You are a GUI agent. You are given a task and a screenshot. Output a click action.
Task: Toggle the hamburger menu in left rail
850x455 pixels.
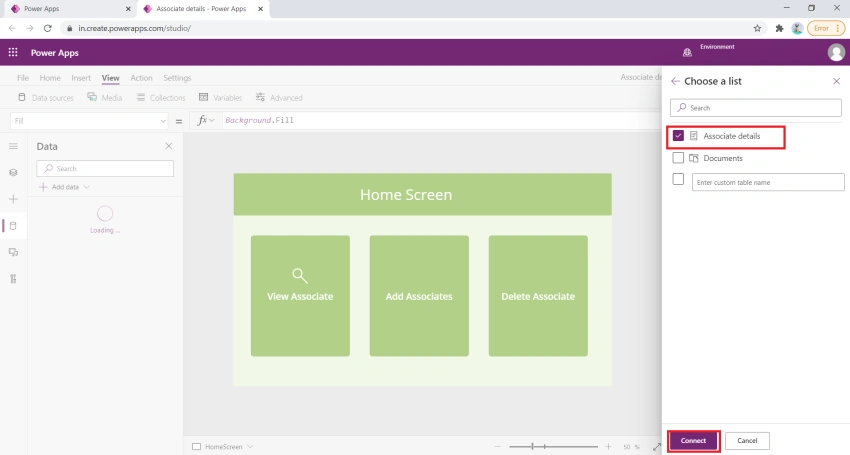point(13,146)
